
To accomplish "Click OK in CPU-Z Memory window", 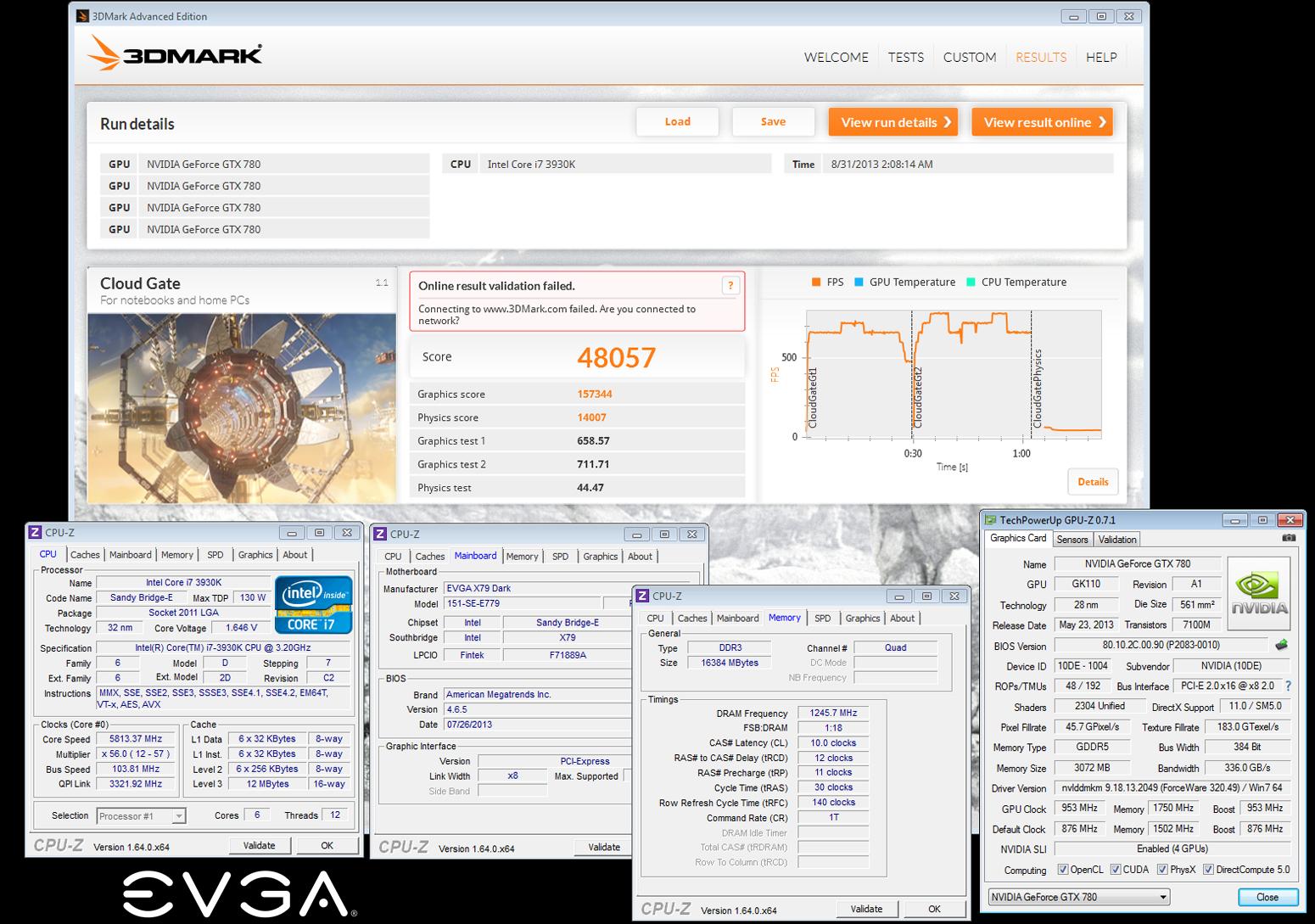I will (x=934, y=909).
